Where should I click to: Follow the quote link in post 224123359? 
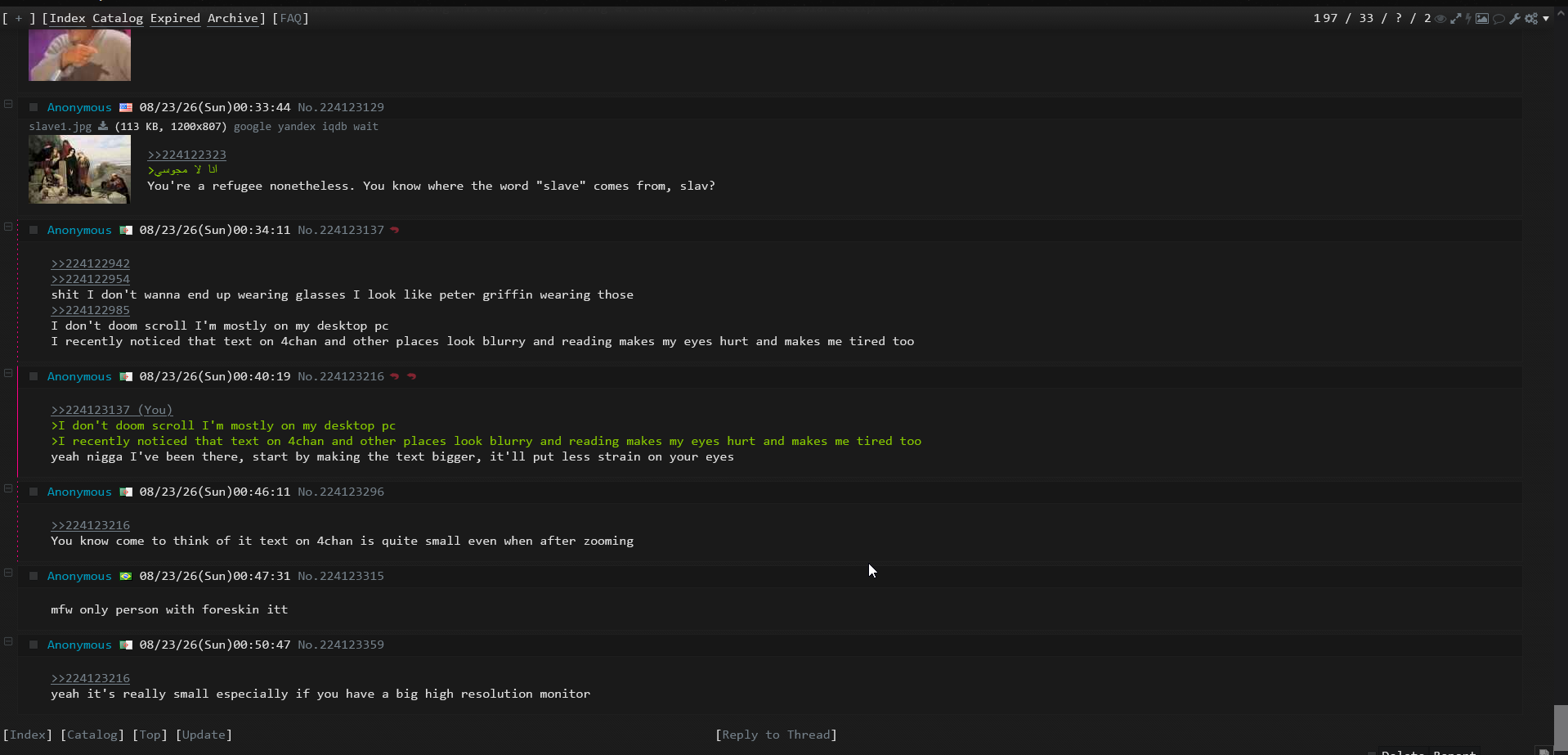coord(90,678)
